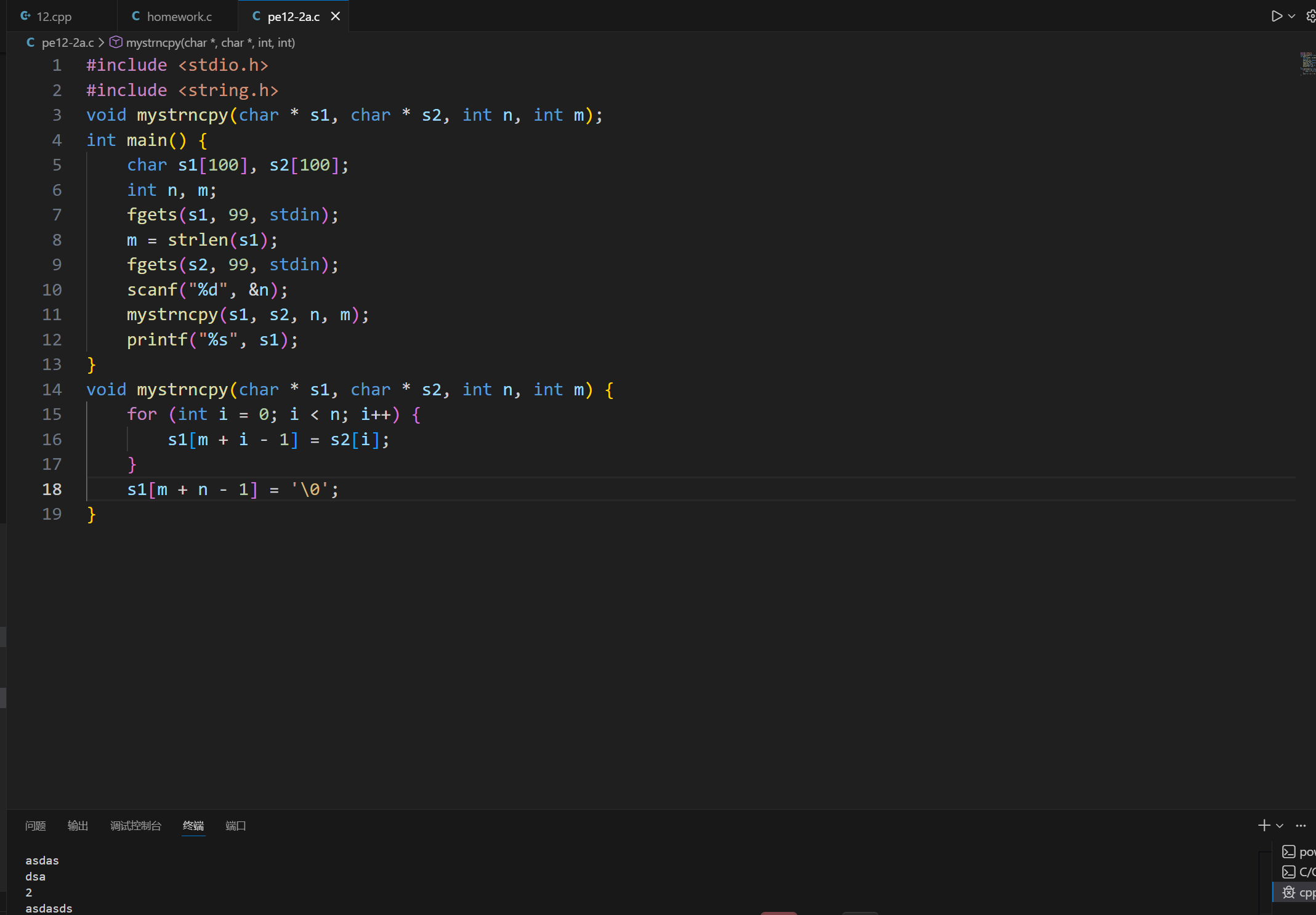Image resolution: width=1316 pixels, height=915 pixels.
Task: Open the 输出 output panel tab
Action: coord(78,826)
